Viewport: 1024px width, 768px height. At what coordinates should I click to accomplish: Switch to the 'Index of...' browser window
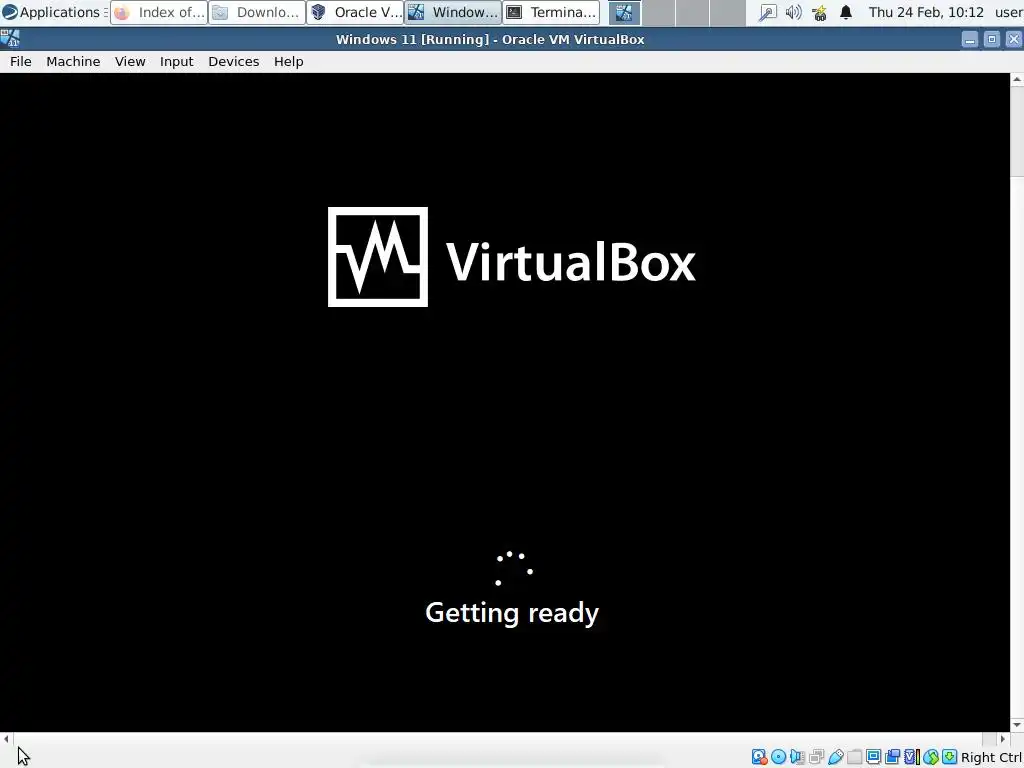point(159,12)
